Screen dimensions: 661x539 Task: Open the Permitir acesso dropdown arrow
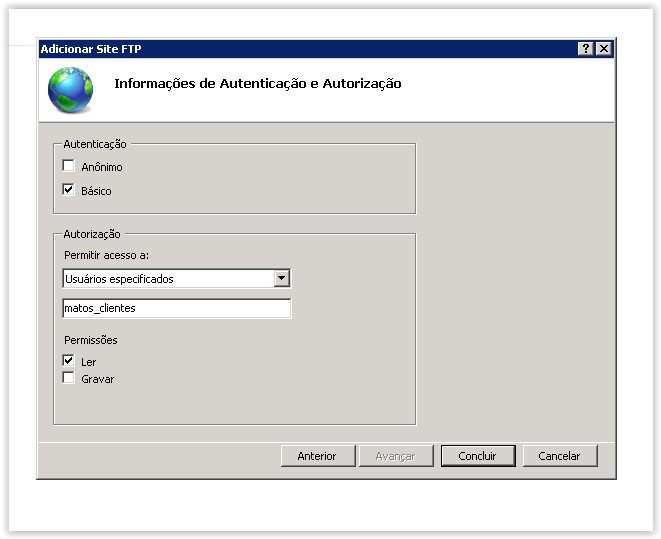282,279
